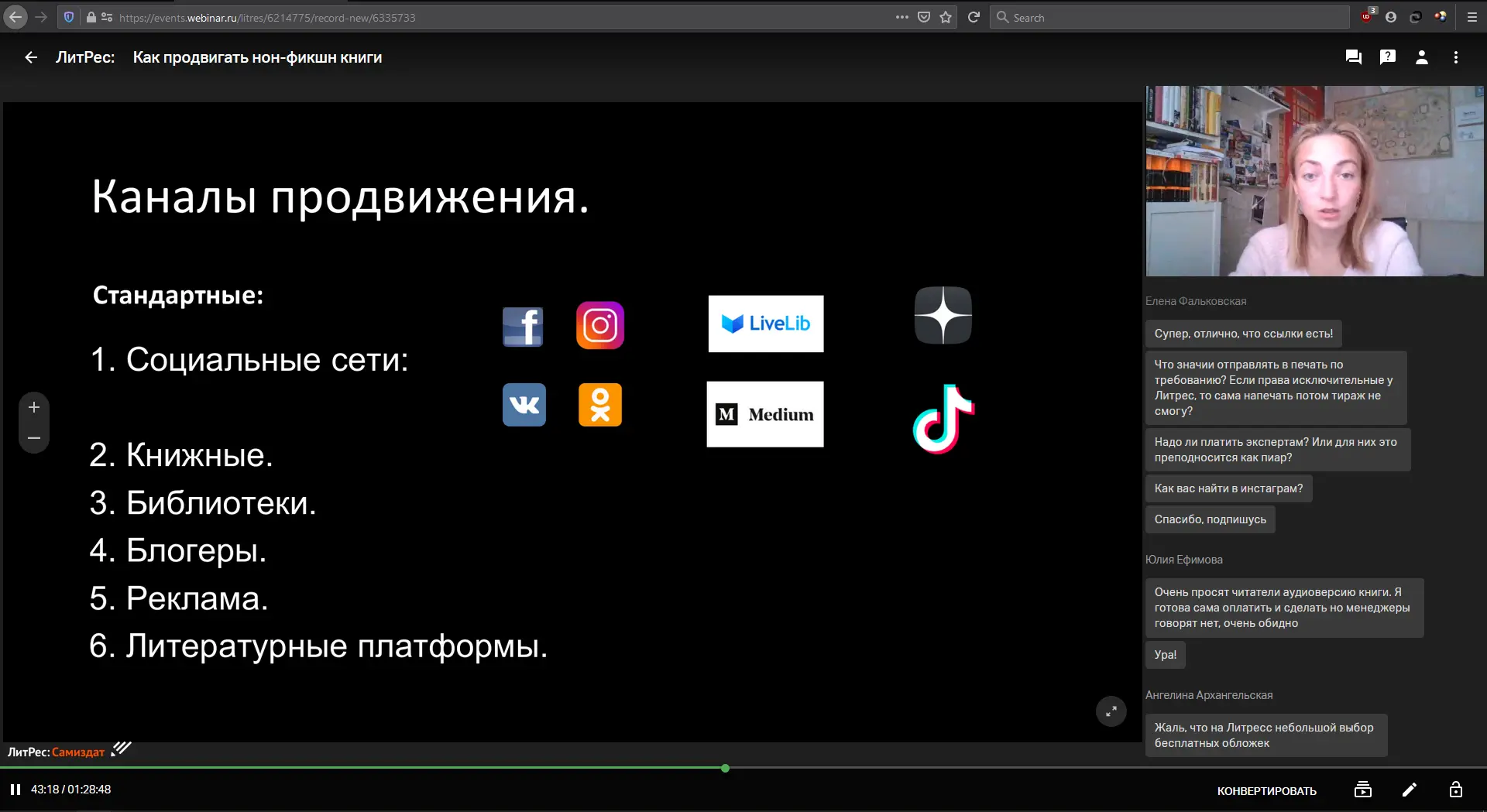The image size is (1487, 812).
Task: Pause the webinar recording playback
Action: coord(15,790)
